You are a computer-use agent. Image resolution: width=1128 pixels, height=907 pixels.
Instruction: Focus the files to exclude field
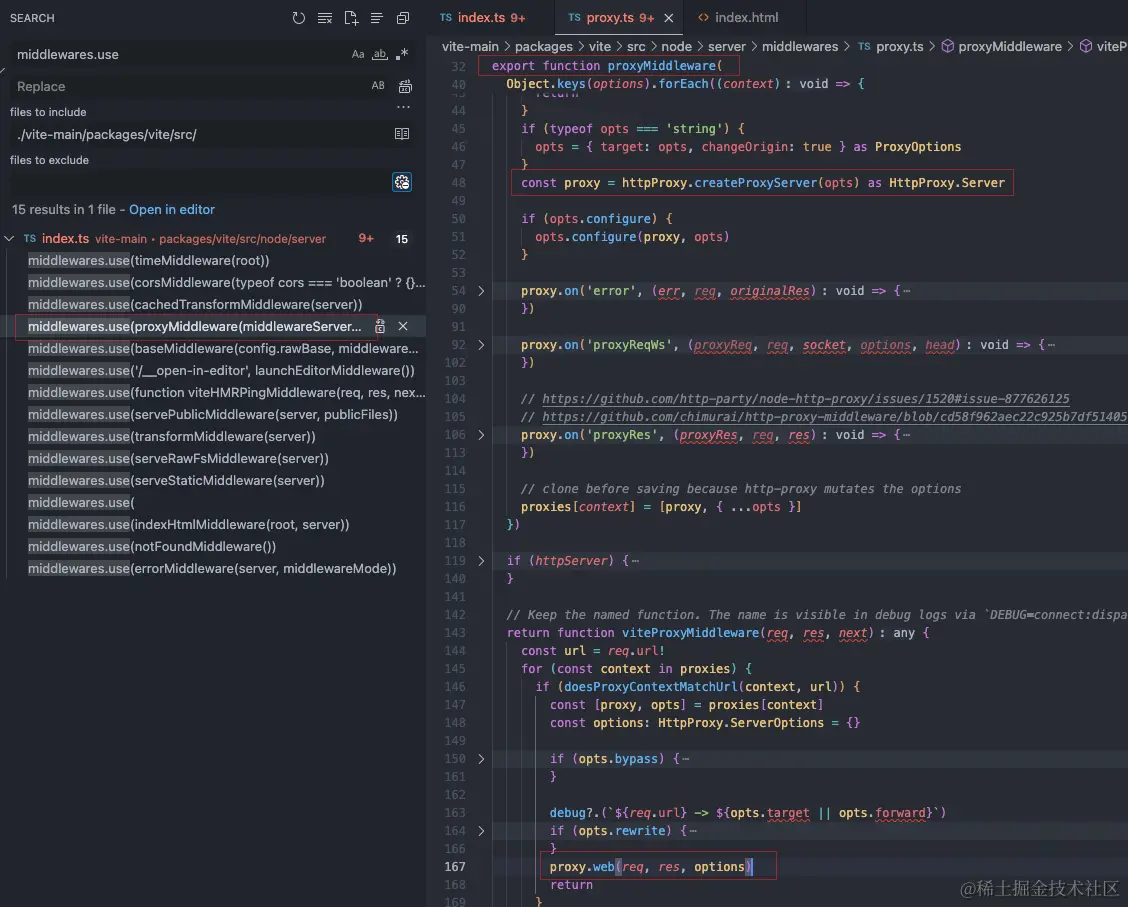pos(201,182)
